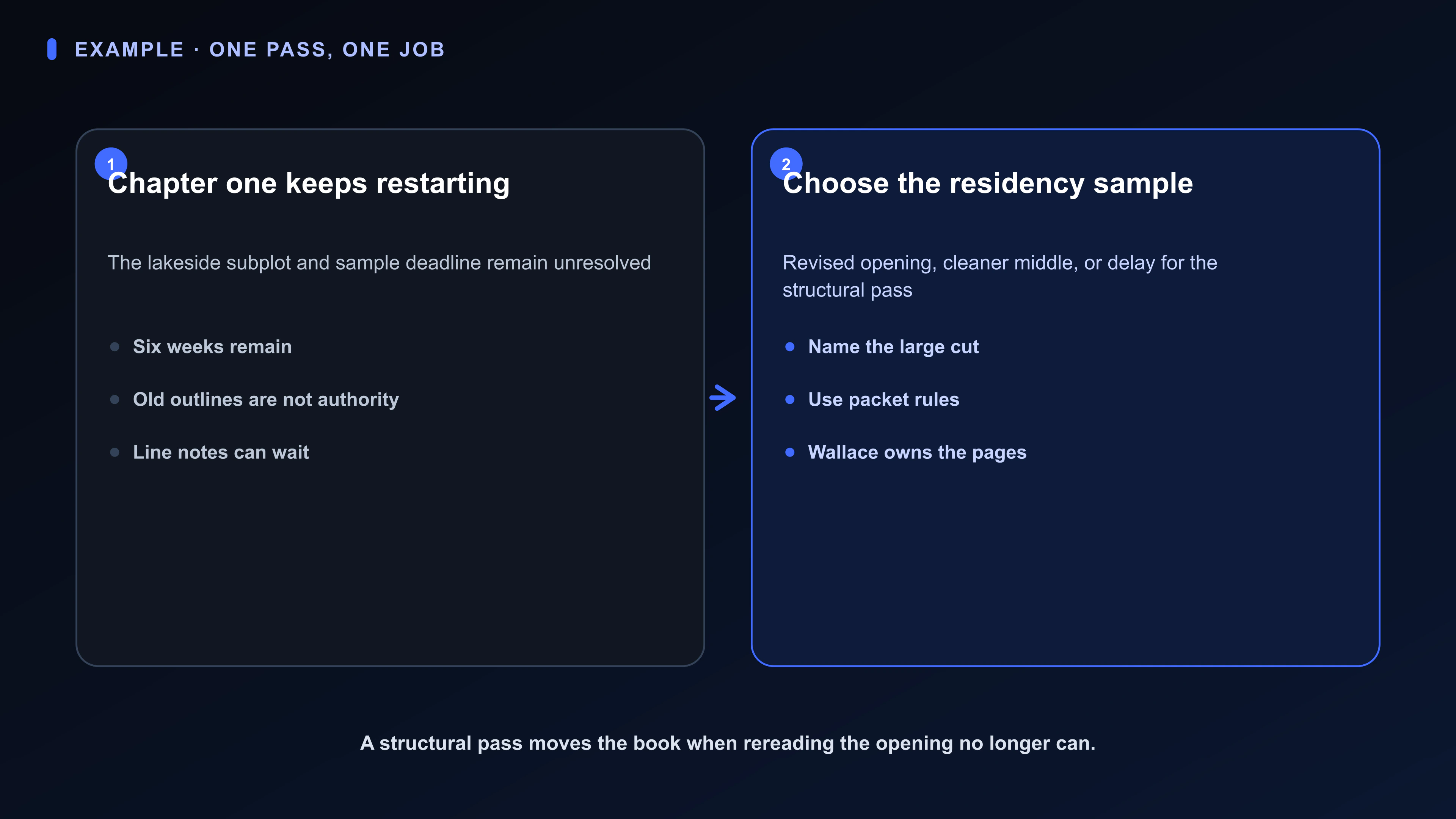Click the blue pill marker beside EXAMPLE
Image resolution: width=1456 pixels, height=819 pixels.
point(52,49)
